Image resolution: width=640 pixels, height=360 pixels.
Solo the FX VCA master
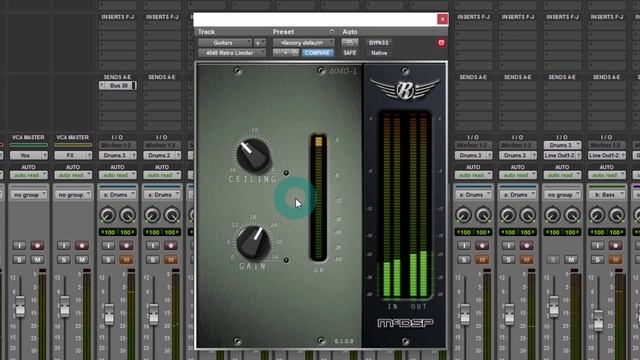pos(64,260)
